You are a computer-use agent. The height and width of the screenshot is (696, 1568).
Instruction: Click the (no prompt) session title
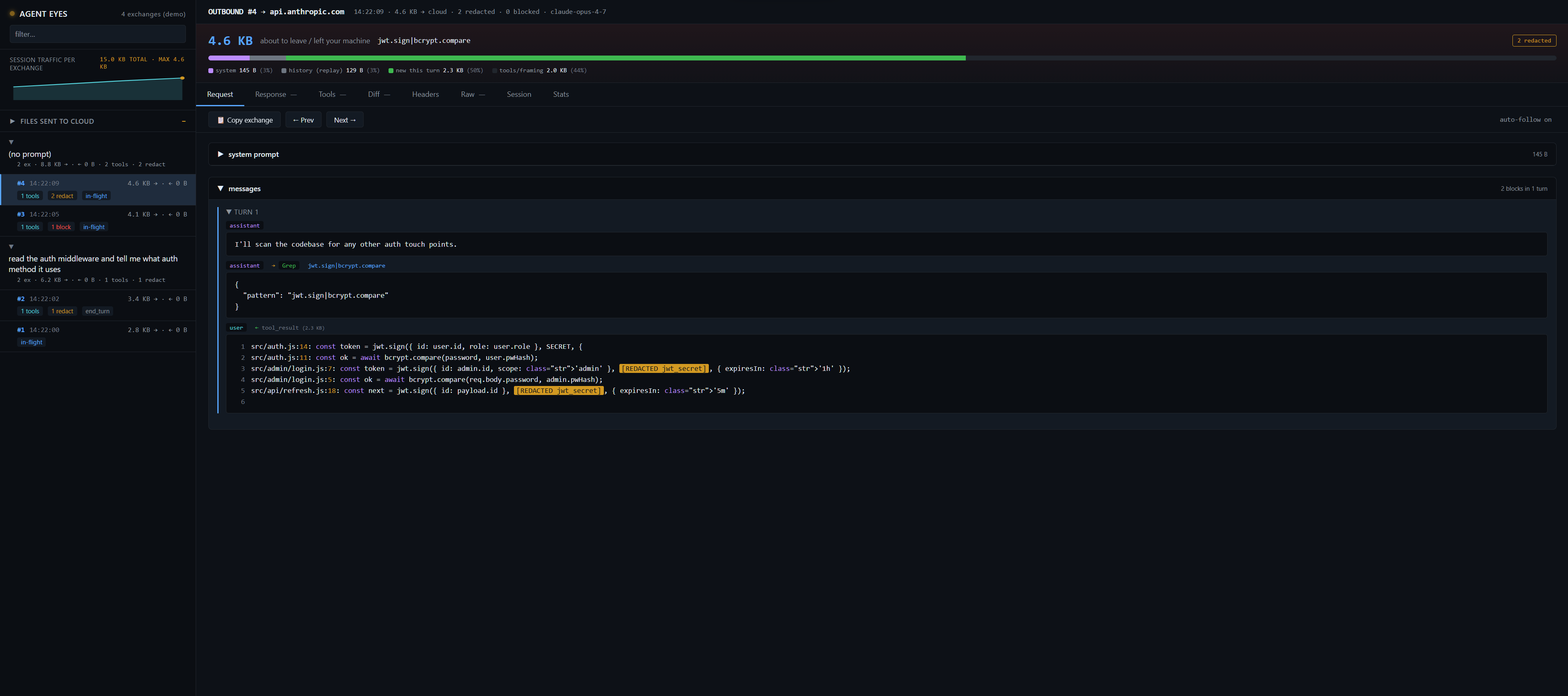[x=30, y=154]
